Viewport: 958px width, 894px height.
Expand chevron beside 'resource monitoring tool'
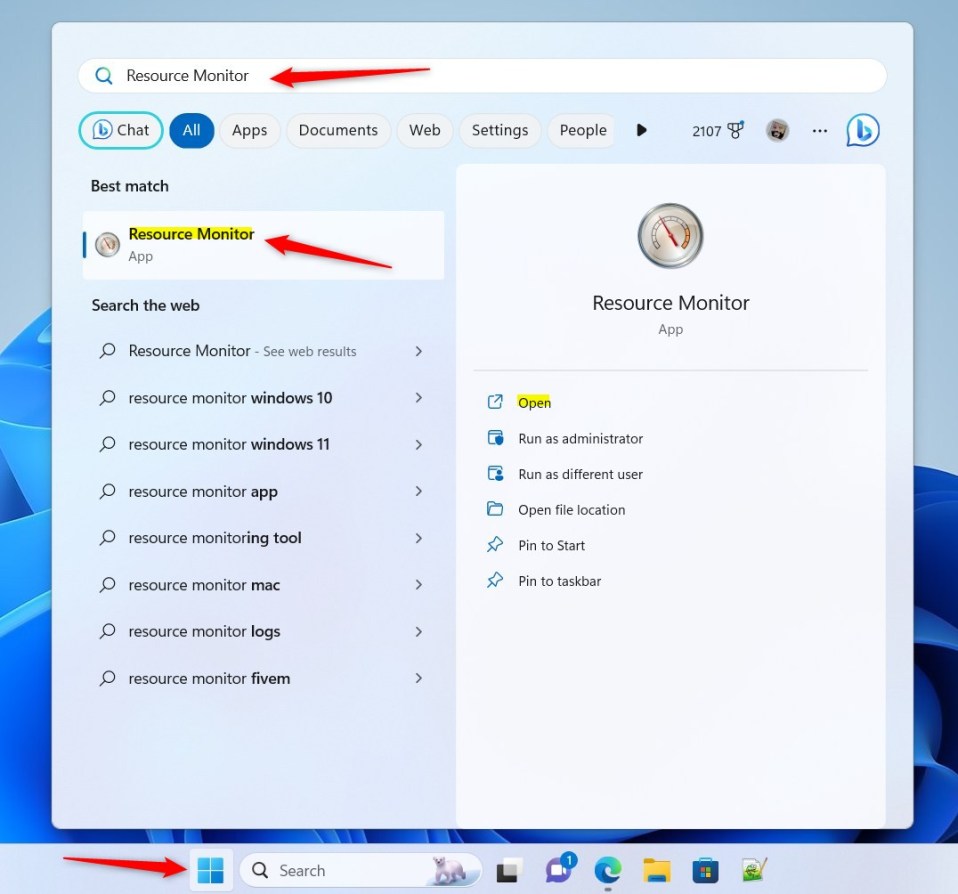point(419,538)
